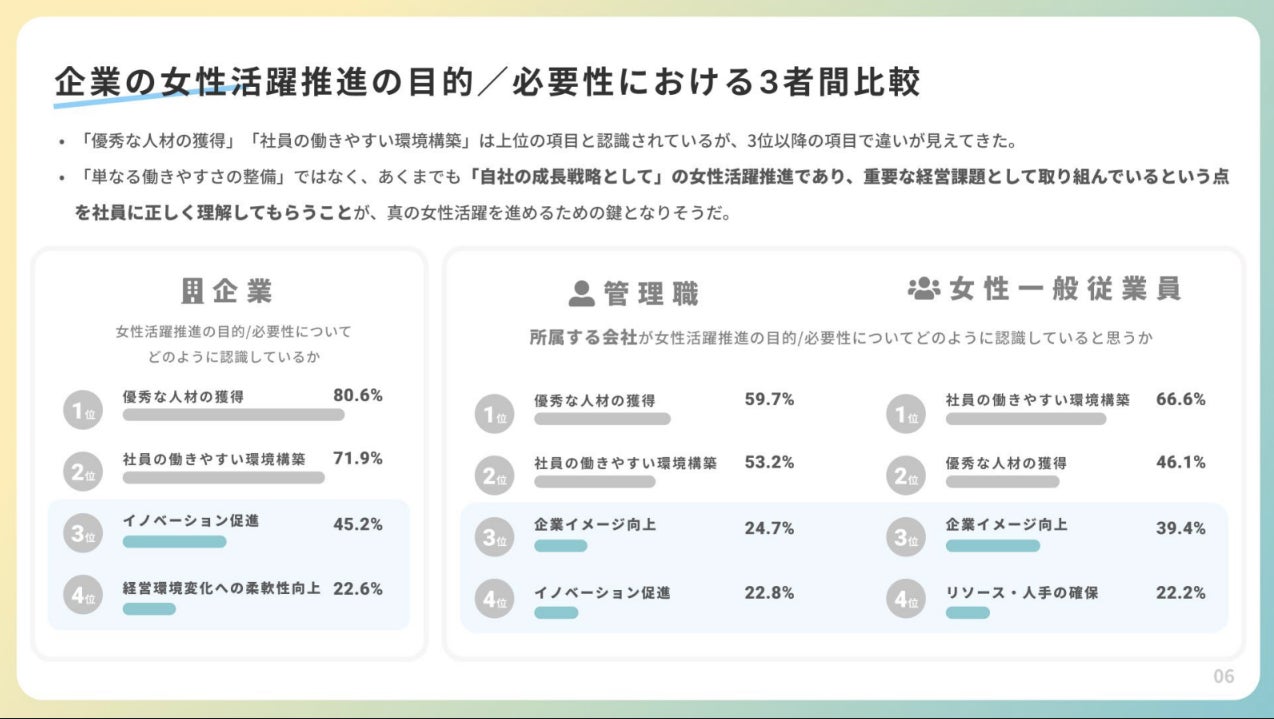
Task: Click the building icon beside the 企業 heading
Action: click(x=192, y=290)
